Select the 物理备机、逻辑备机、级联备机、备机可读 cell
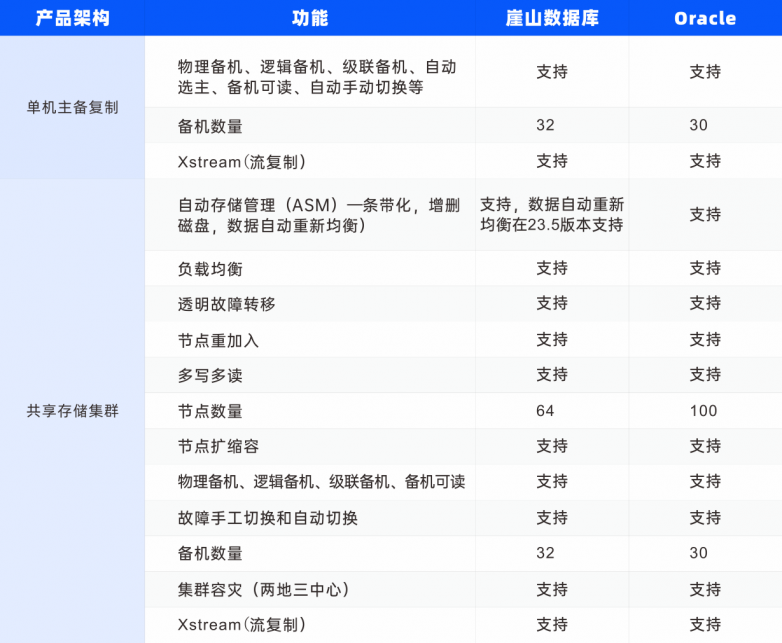782x643 pixels. 321,482
